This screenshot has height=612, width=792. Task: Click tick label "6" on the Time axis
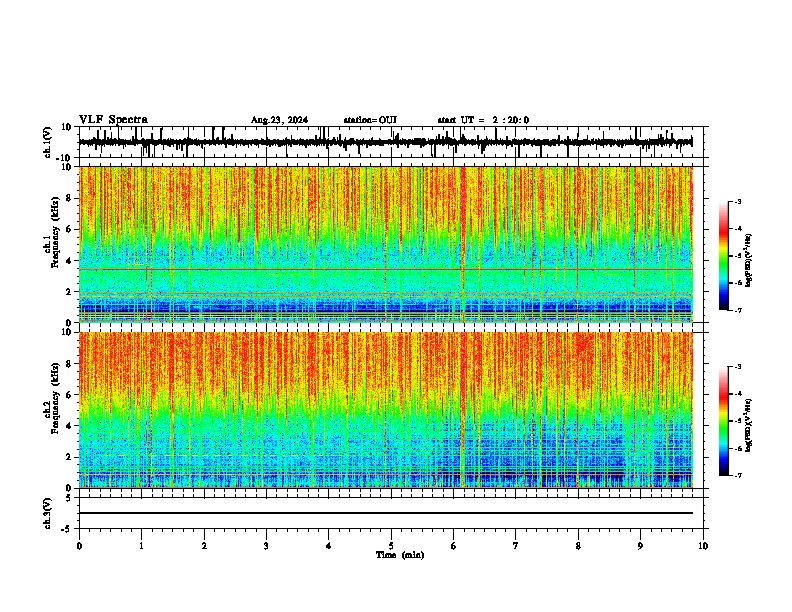[x=454, y=546]
